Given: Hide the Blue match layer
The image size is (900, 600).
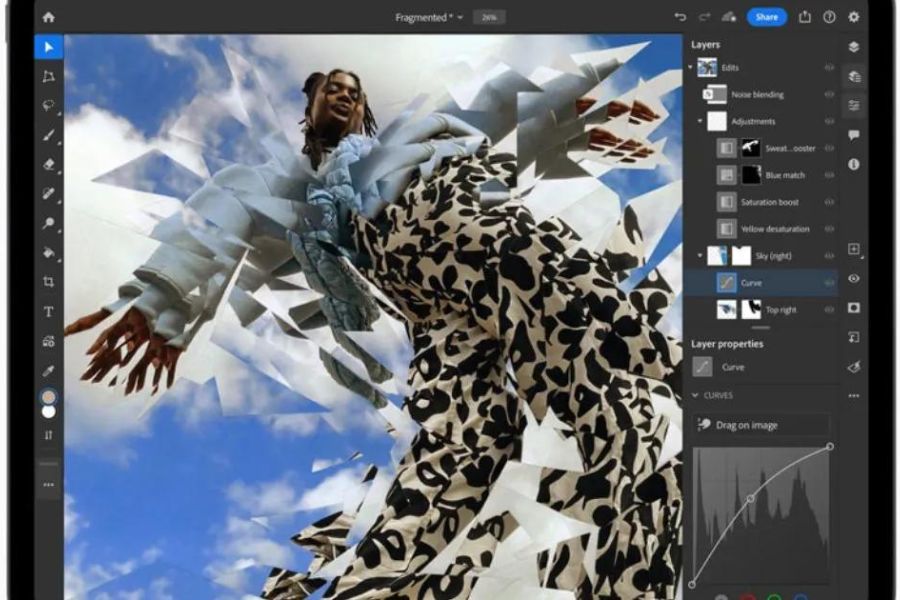Looking at the screenshot, I should click(829, 175).
